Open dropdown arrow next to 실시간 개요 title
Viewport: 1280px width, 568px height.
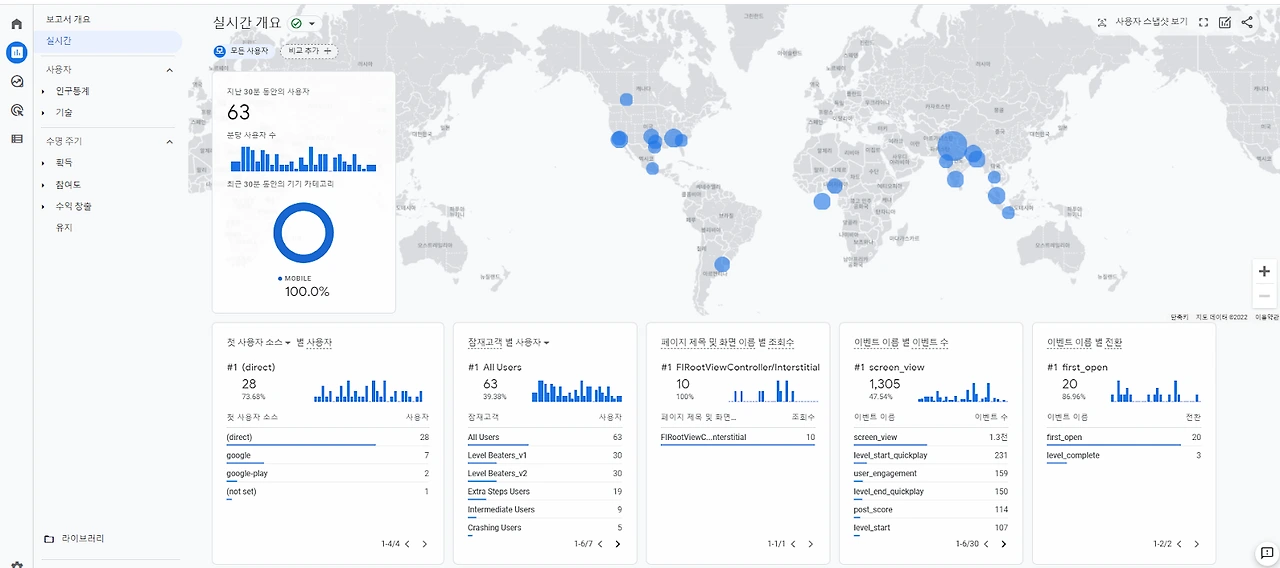pos(312,23)
